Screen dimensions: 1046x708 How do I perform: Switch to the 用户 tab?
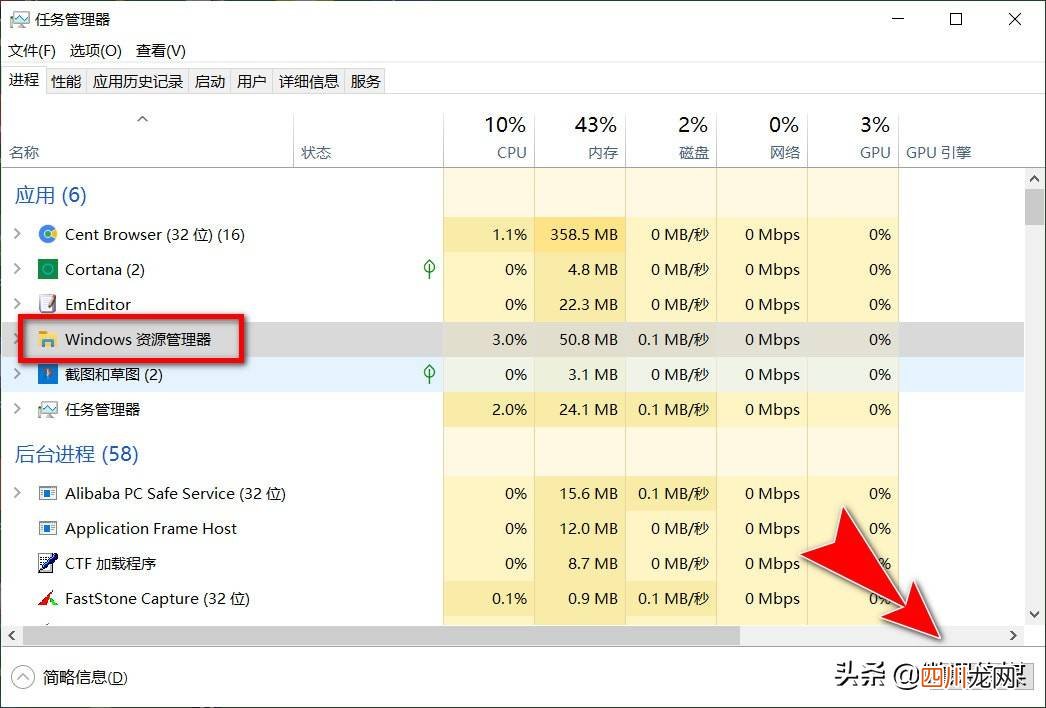(x=251, y=81)
